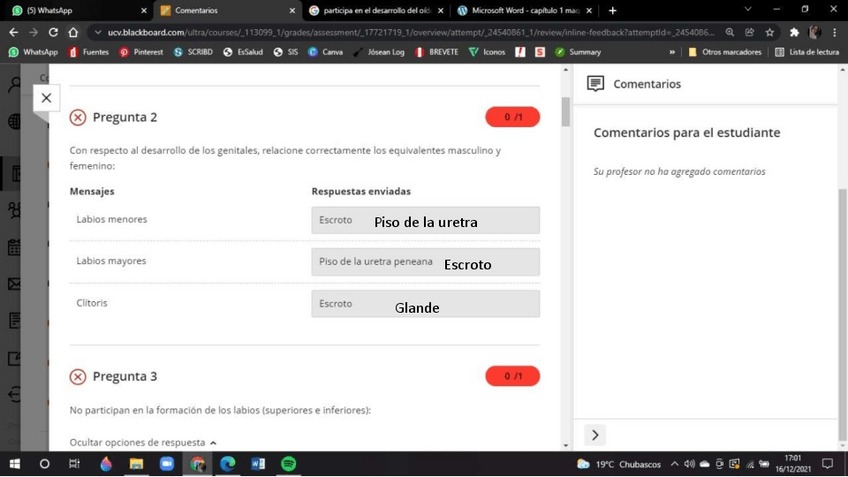This screenshot has width=848, height=477.
Task: Open the tab search dropdown arrow
Action: click(x=748, y=9)
